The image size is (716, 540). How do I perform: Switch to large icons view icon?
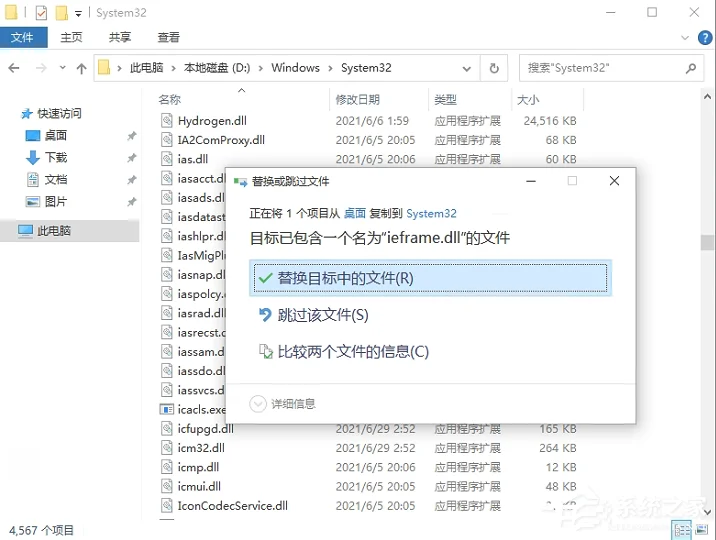point(701,530)
